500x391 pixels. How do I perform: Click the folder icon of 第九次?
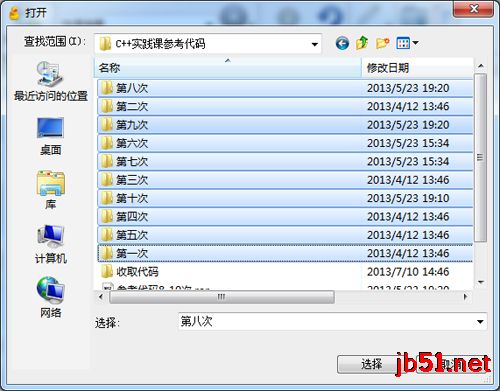click(107, 125)
